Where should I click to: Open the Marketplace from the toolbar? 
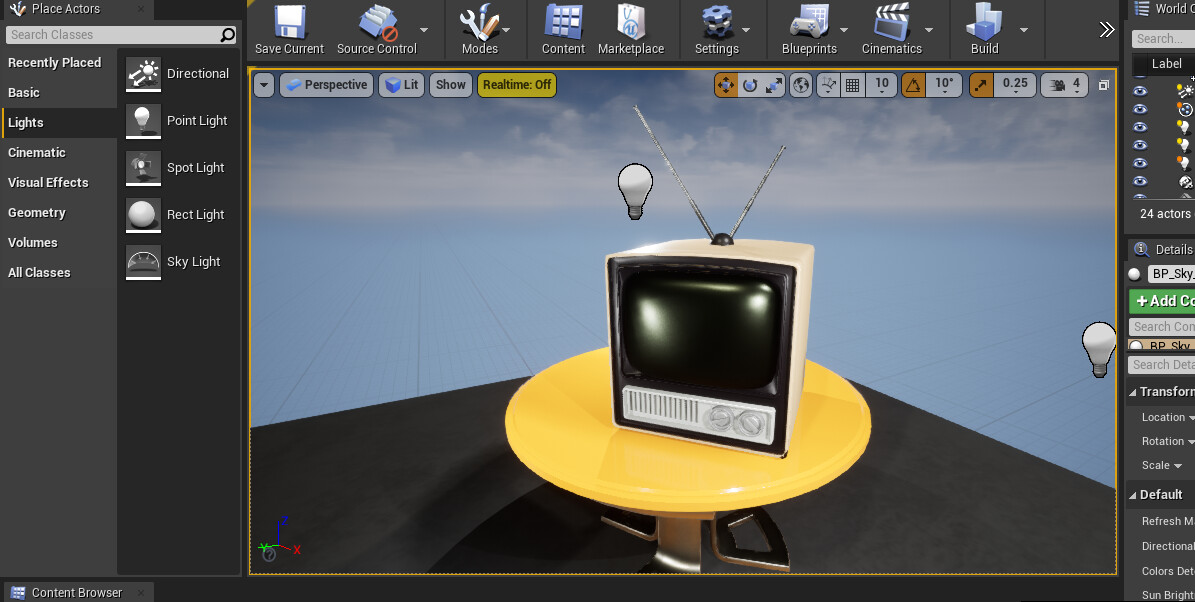631,30
